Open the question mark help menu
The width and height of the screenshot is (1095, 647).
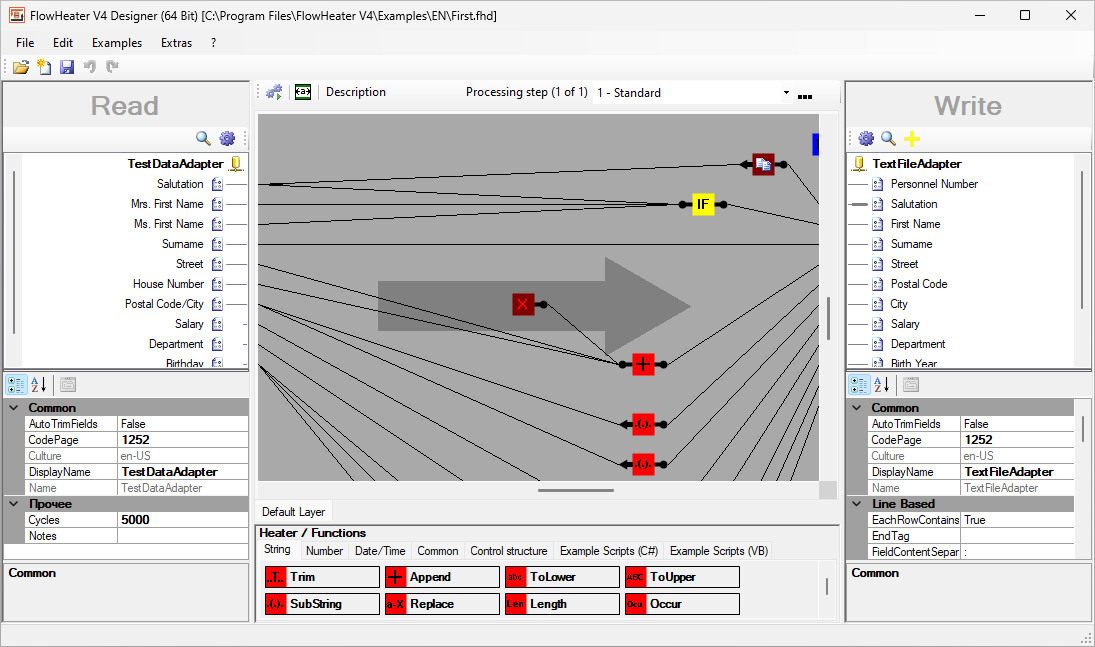pos(213,43)
